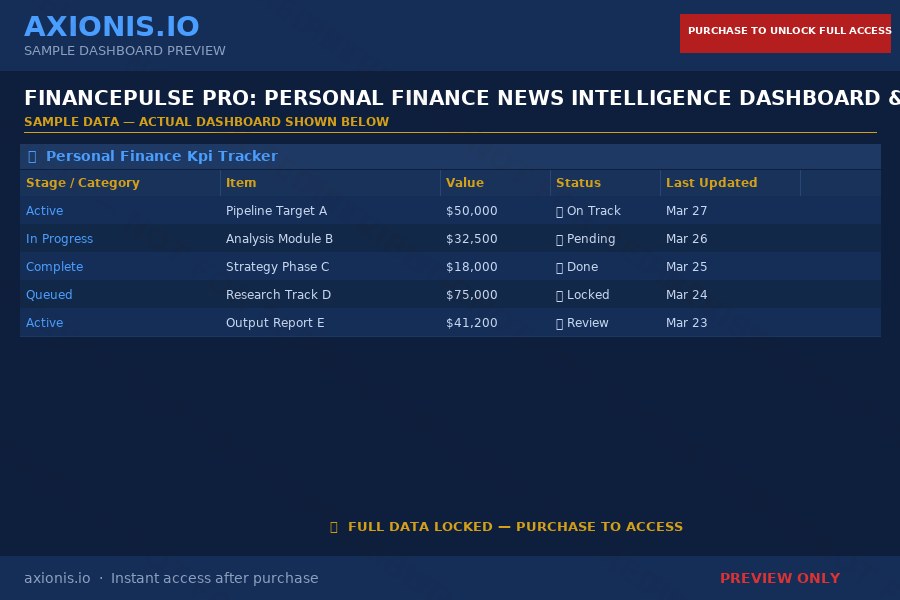Click the On Track status icon
The width and height of the screenshot is (900, 600).
(x=559, y=211)
